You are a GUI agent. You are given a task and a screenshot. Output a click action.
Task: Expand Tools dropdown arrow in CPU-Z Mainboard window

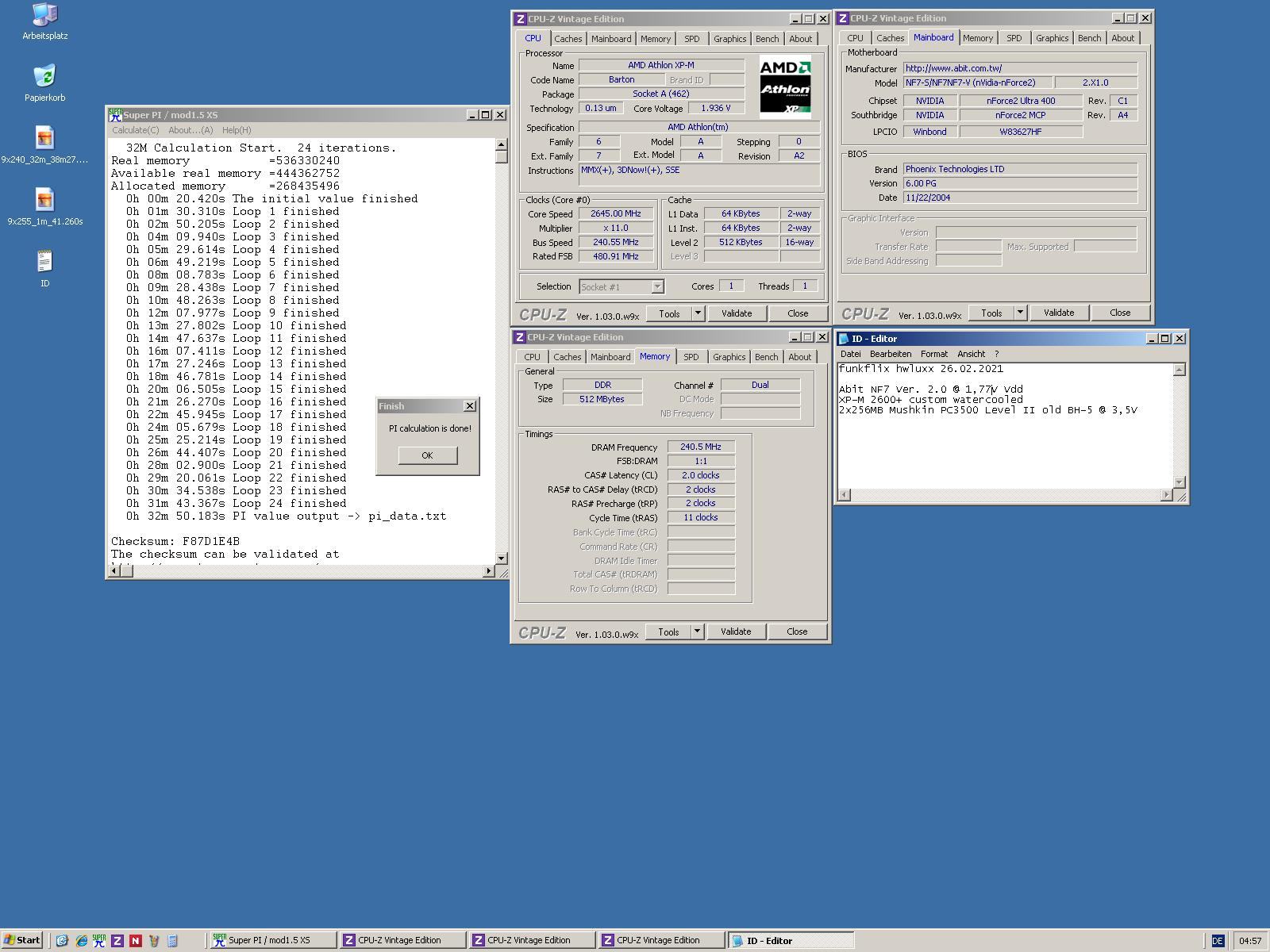point(1020,313)
